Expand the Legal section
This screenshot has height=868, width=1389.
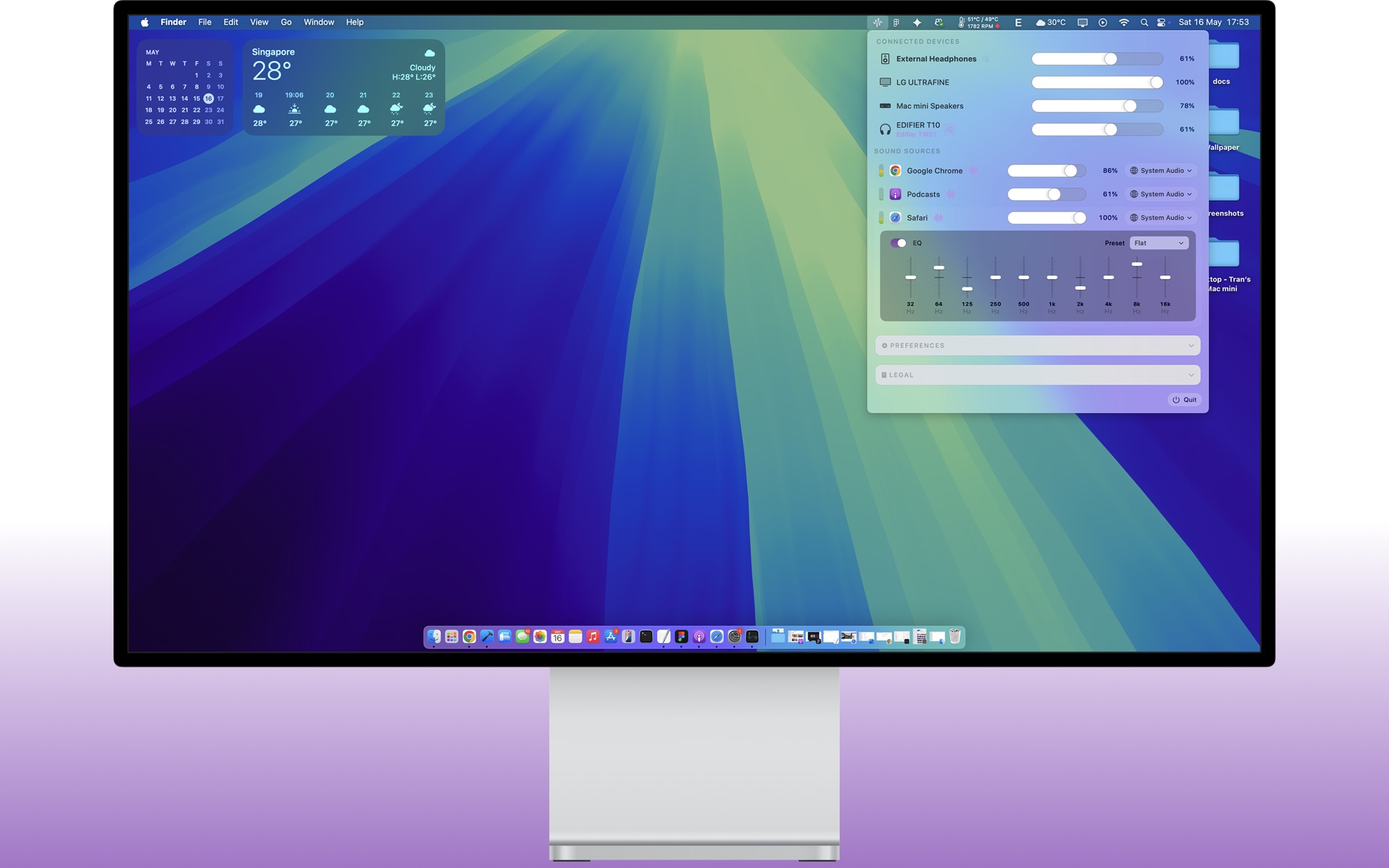pos(1038,375)
